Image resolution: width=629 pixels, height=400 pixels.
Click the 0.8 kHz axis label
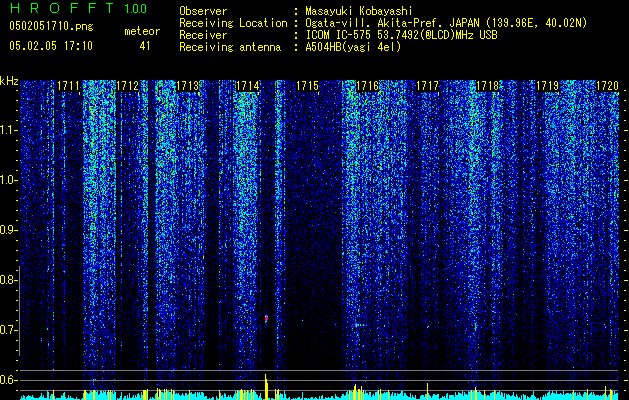8,280
